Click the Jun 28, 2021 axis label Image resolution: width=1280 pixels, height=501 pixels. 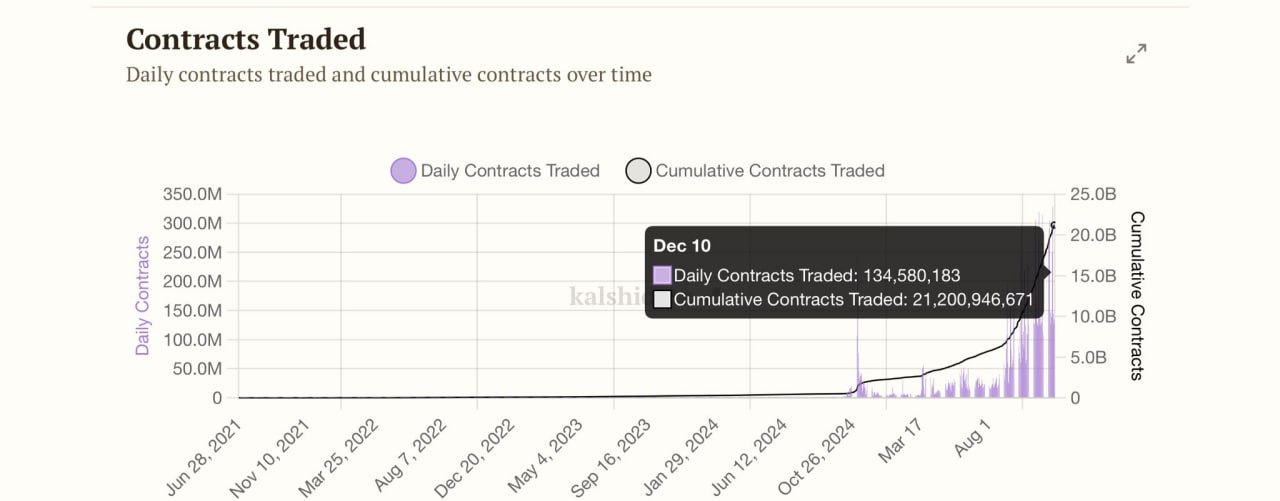pos(206,455)
